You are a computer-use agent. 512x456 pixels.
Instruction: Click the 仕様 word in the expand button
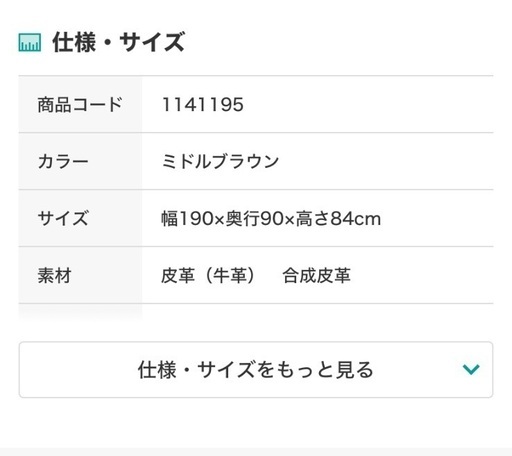click(157, 370)
